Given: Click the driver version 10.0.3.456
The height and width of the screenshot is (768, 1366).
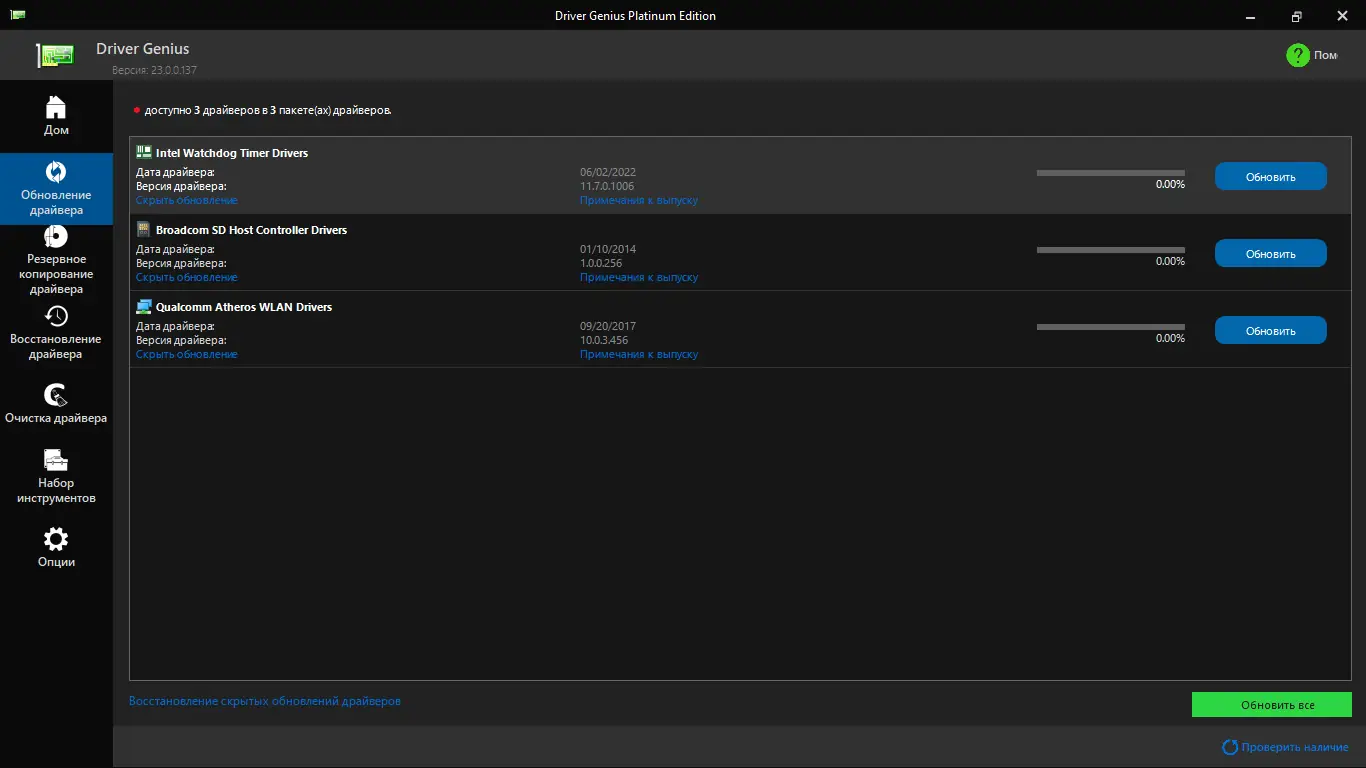Looking at the screenshot, I should [604, 340].
